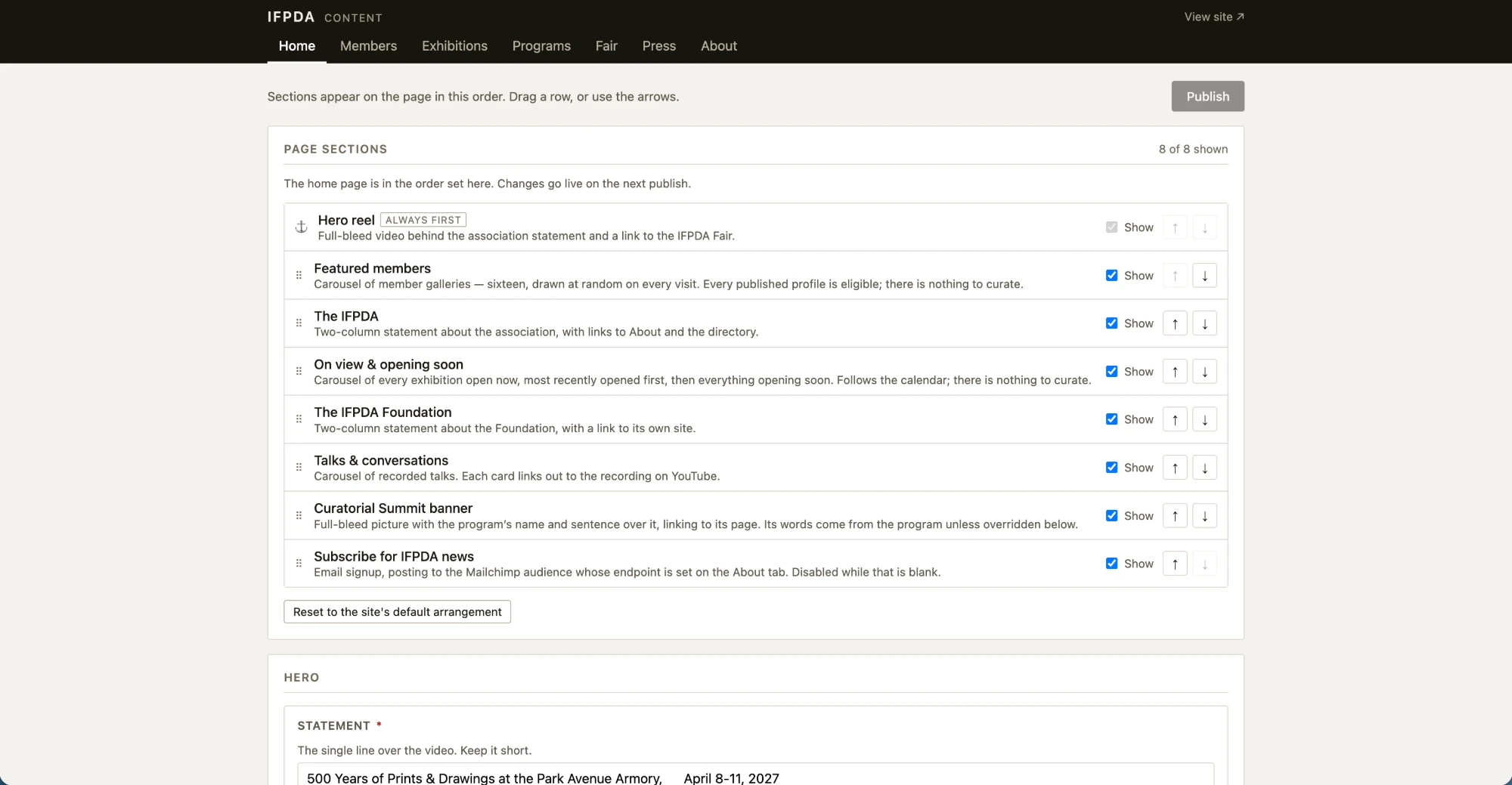
Task: Click the IFPDA logo text
Action: pyautogui.click(x=291, y=17)
